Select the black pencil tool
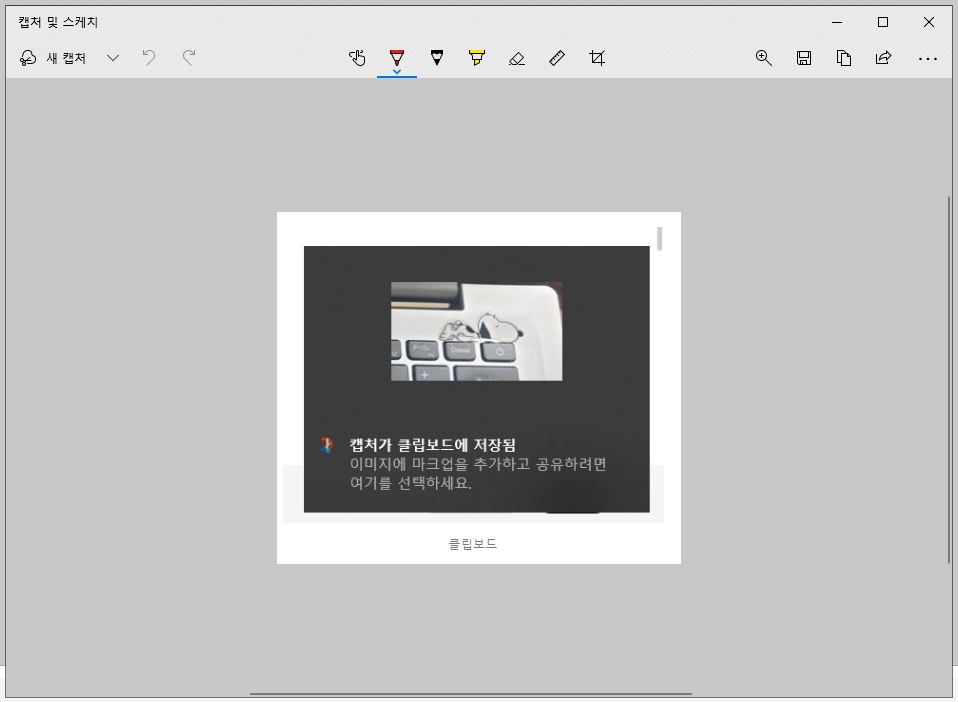Viewport: 958px width, 702px height. [437, 57]
